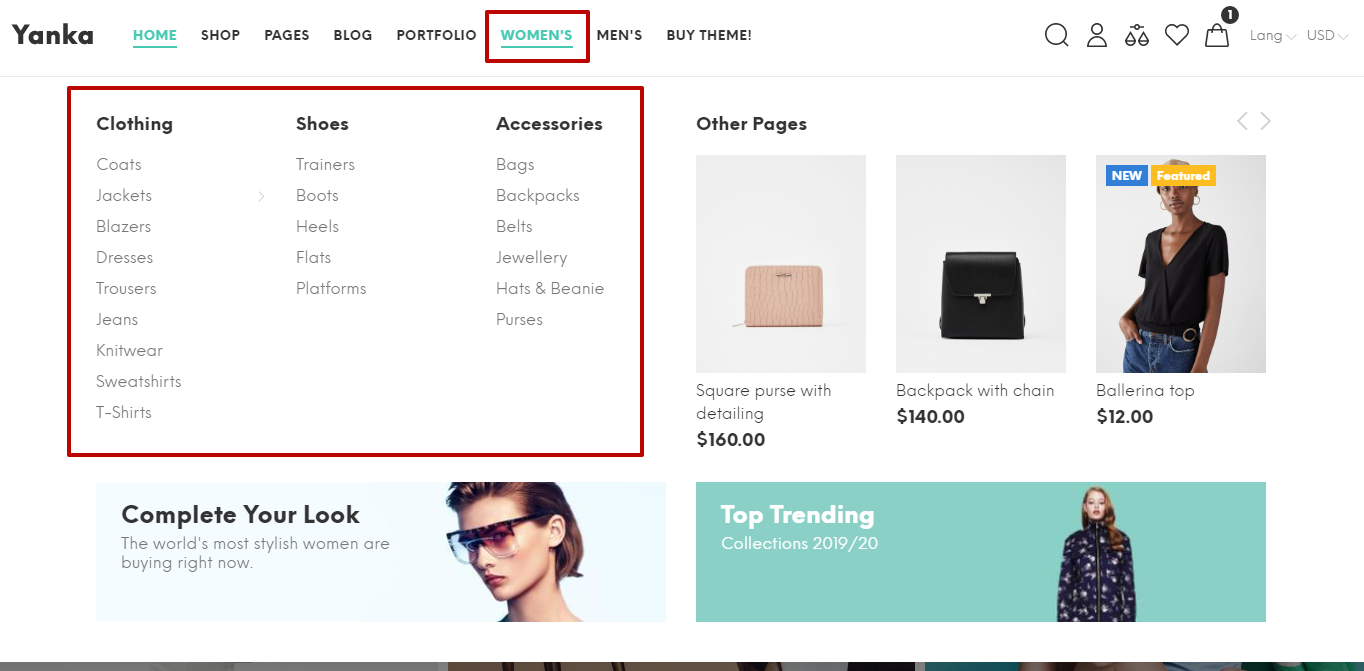Click the NEW badge on Ballerina top
The image size is (1364, 671).
1126,175
